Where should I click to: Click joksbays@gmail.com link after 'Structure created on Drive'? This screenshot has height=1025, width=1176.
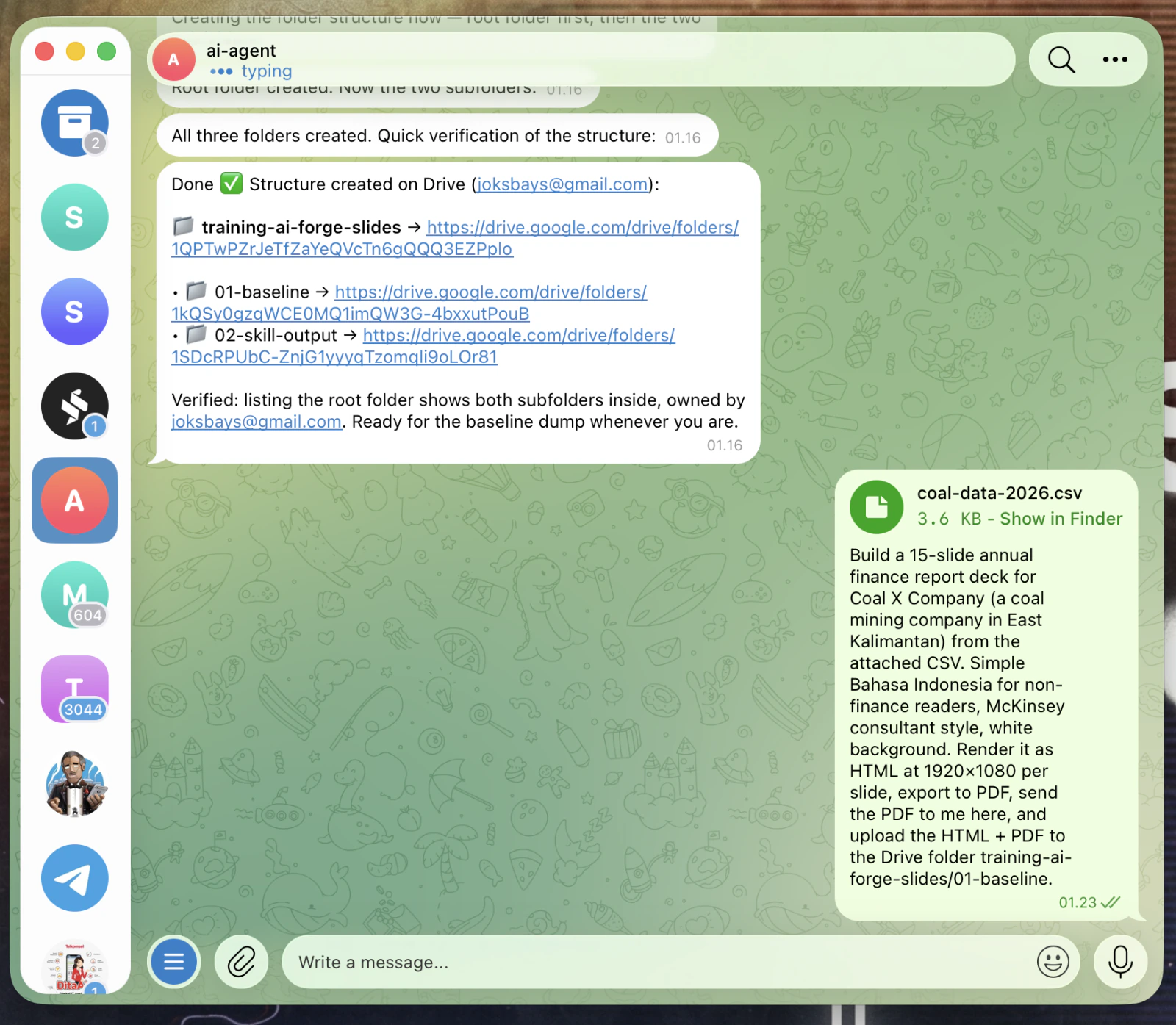pos(563,184)
